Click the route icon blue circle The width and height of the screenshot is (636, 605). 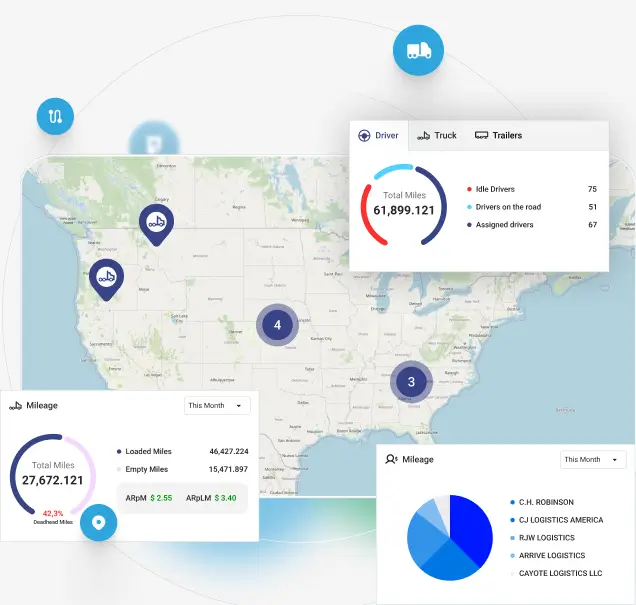point(55,116)
